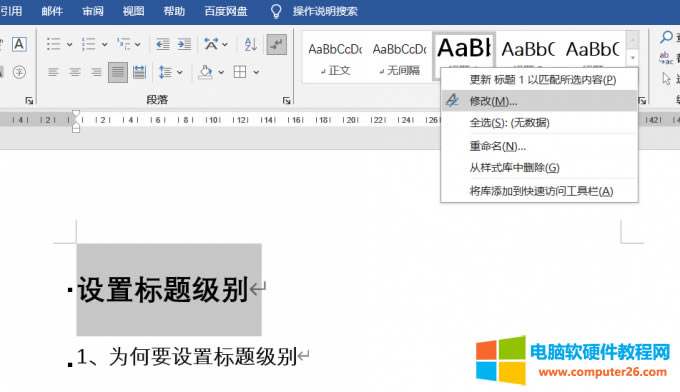680x392 pixels.
Task: Open the 百度网盘 ribbon tab
Action: pyautogui.click(x=226, y=11)
